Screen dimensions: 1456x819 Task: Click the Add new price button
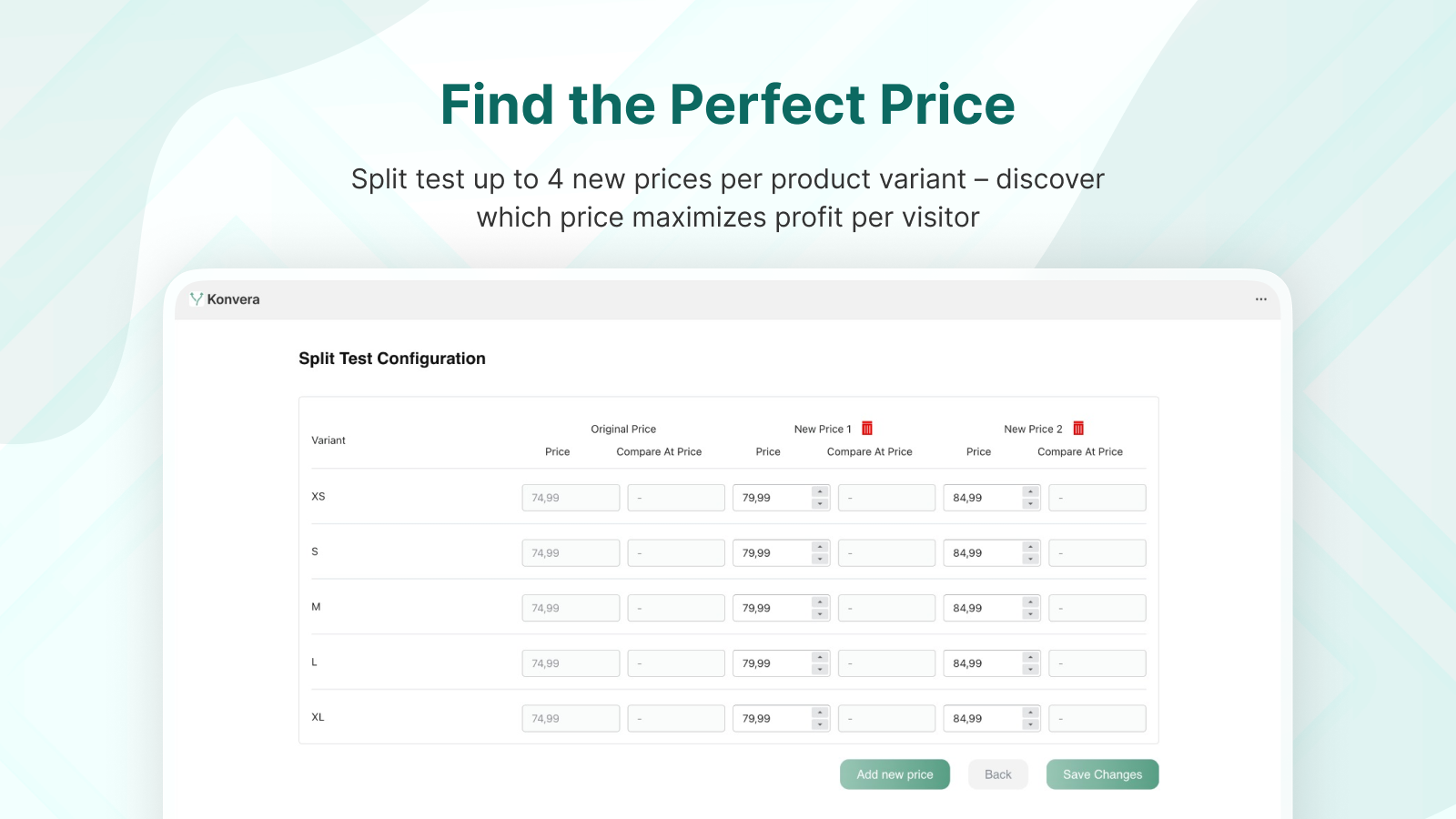[x=895, y=774]
